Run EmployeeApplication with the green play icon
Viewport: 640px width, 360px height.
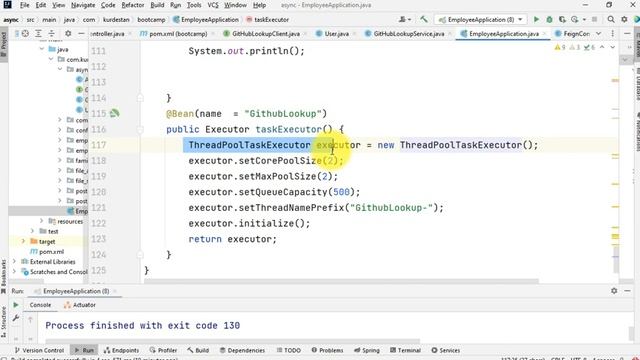tap(536, 20)
